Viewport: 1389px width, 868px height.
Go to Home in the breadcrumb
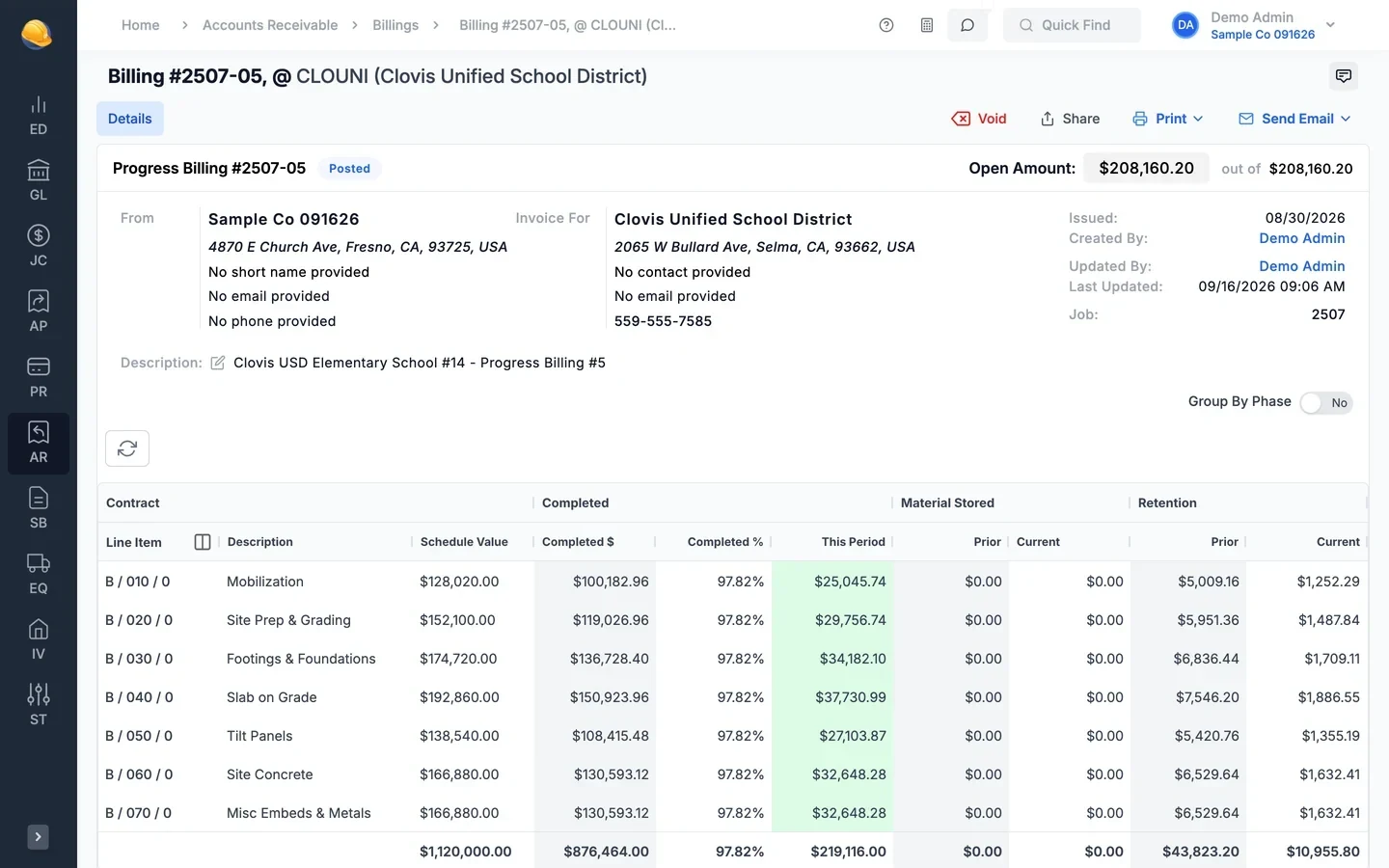pyautogui.click(x=141, y=25)
